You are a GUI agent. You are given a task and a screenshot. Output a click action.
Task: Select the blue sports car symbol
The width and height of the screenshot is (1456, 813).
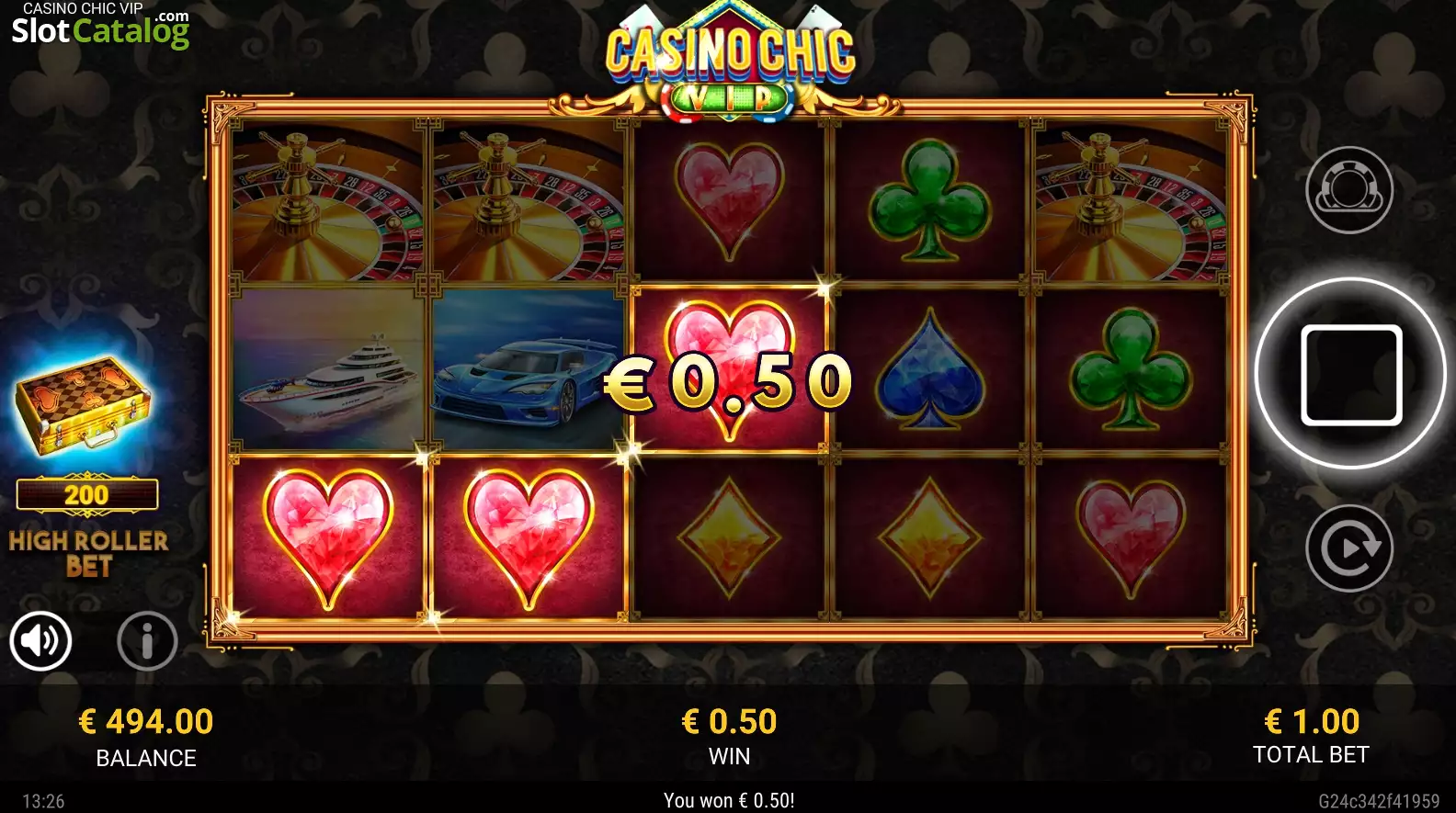[x=529, y=369]
